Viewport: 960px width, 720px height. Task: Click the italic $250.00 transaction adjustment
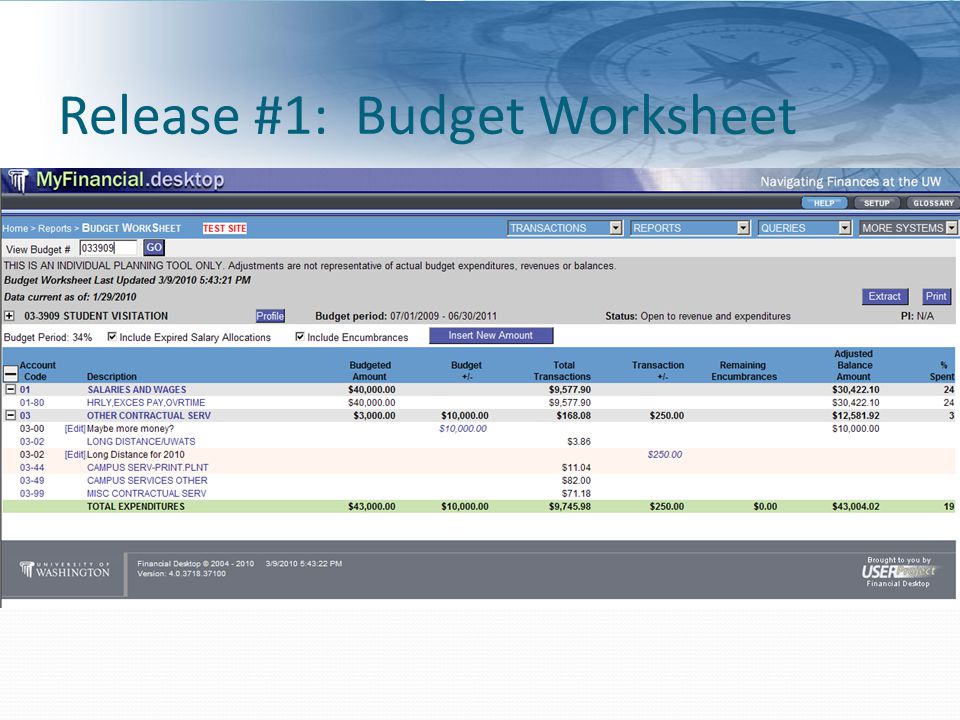(665, 454)
